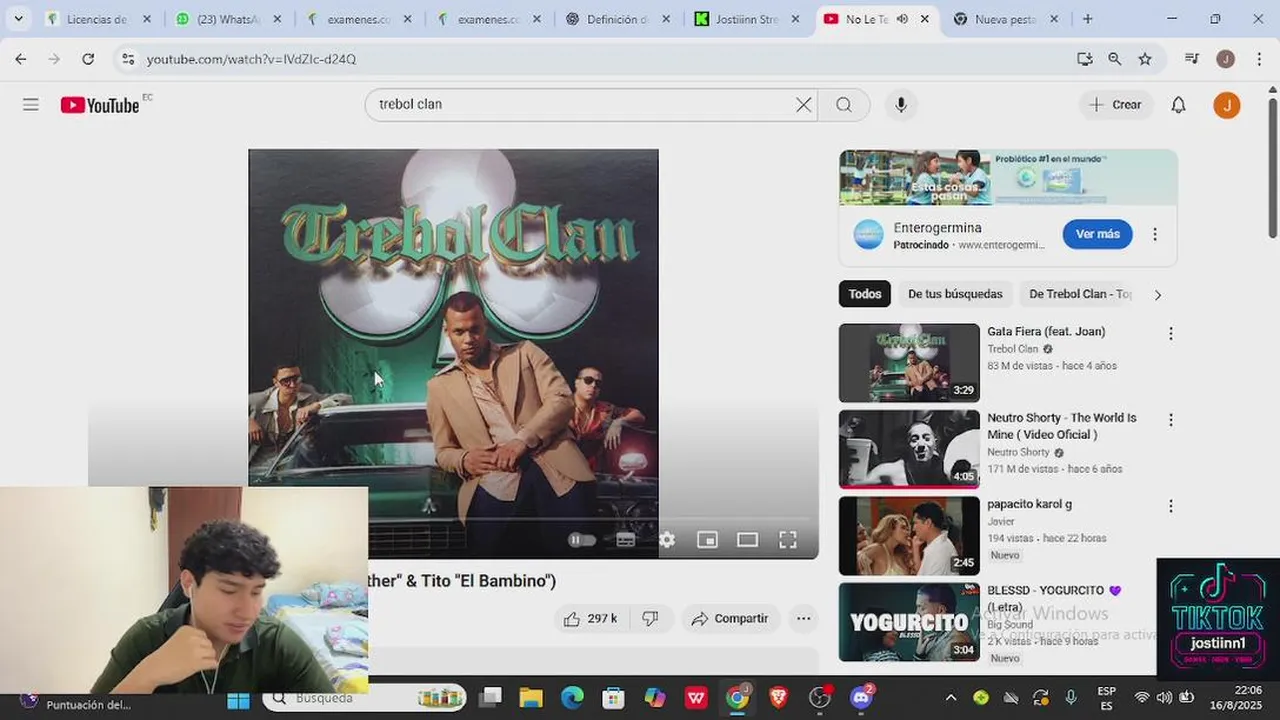Like the video with 297 k

pos(590,619)
